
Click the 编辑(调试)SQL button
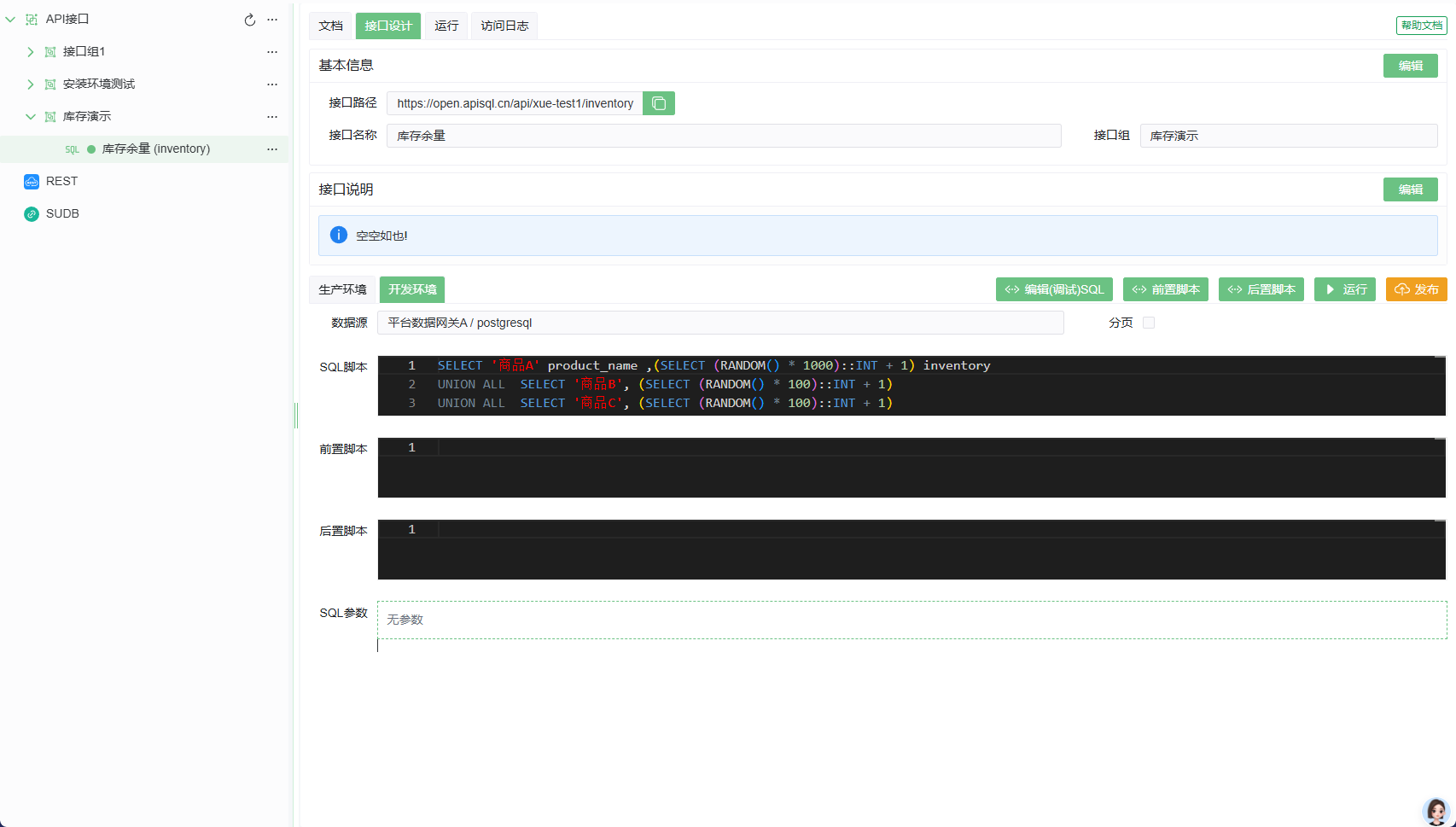point(1054,289)
